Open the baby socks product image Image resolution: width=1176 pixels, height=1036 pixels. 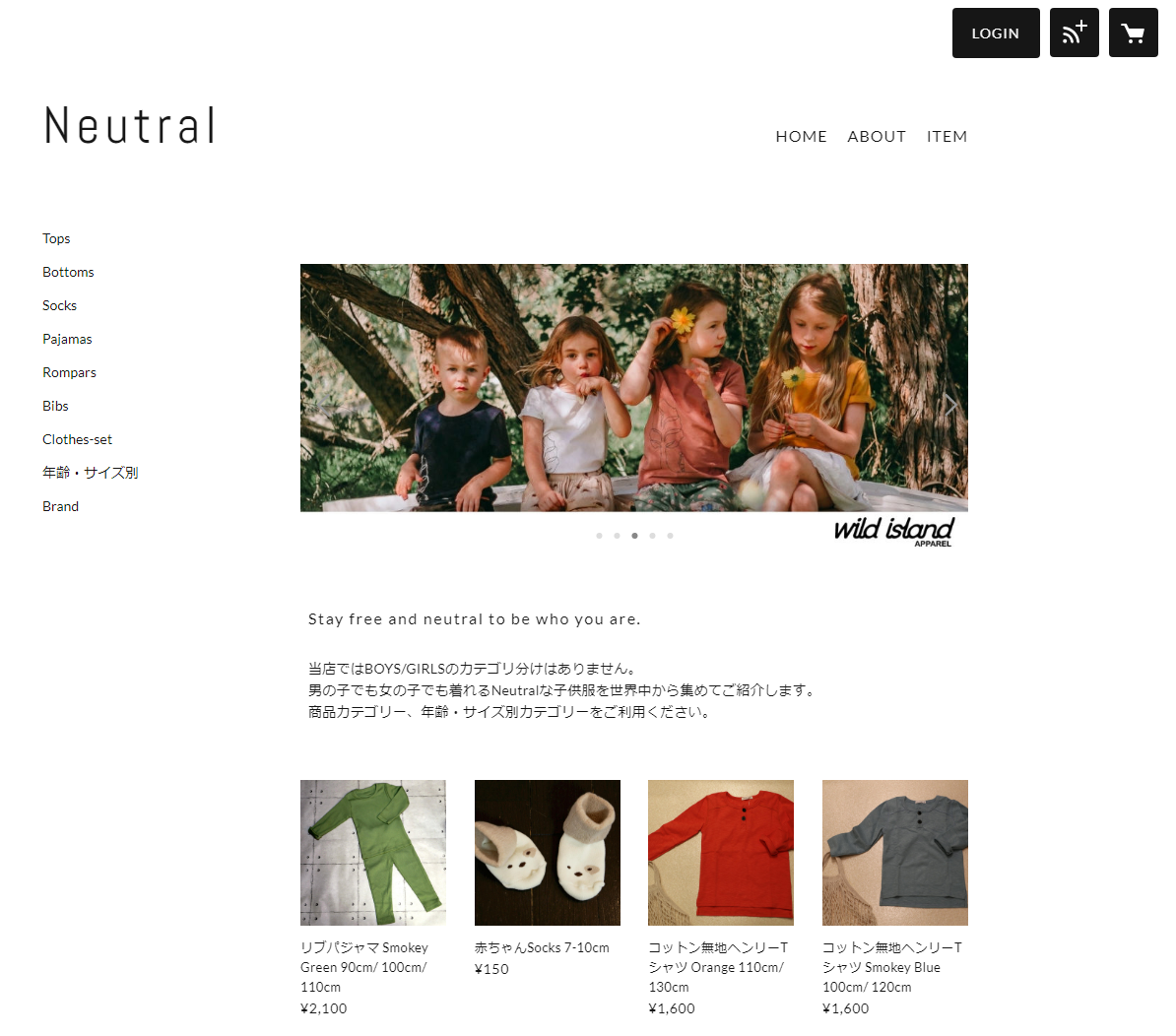(x=547, y=853)
